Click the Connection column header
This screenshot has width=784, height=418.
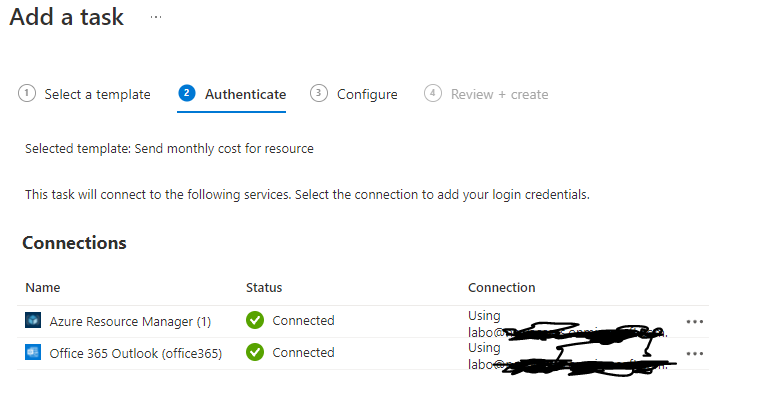[x=501, y=288]
